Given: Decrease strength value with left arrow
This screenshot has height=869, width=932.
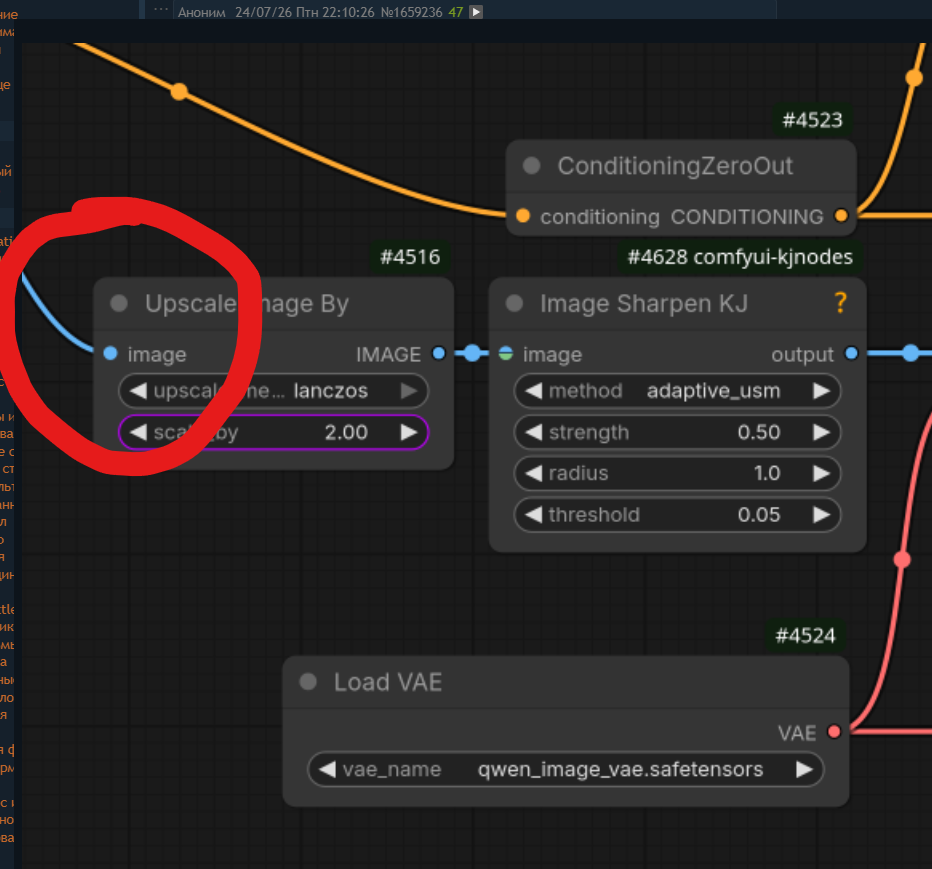Looking at the screenshot, I should point(534,432).
